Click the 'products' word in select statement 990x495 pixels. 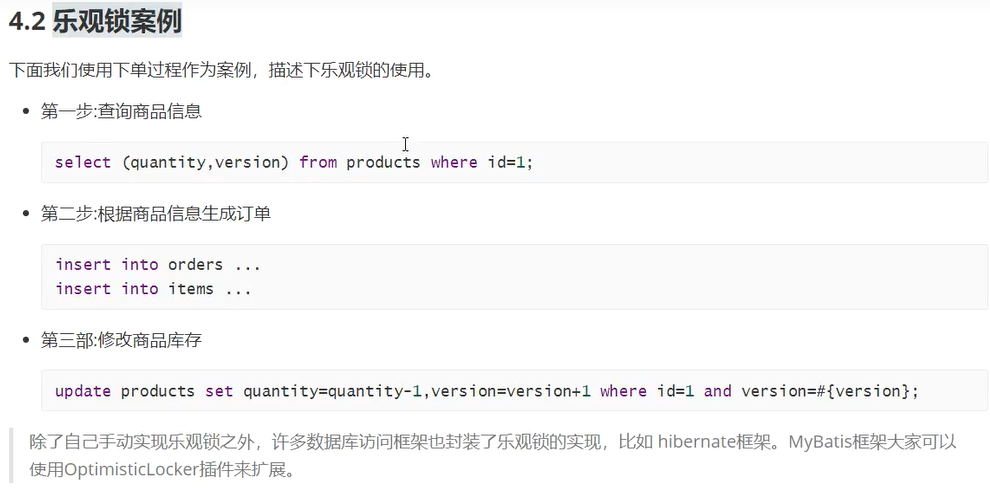tap(383, 162)
